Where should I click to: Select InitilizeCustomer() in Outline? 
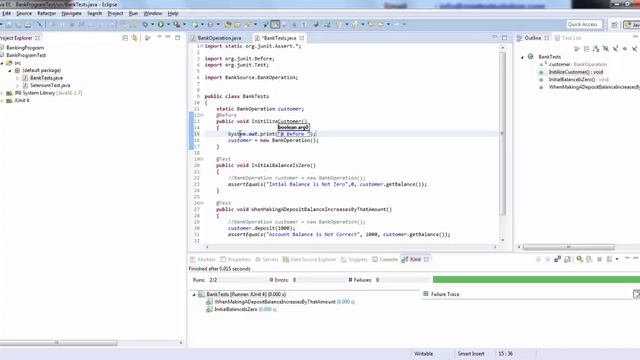[576, 72]
